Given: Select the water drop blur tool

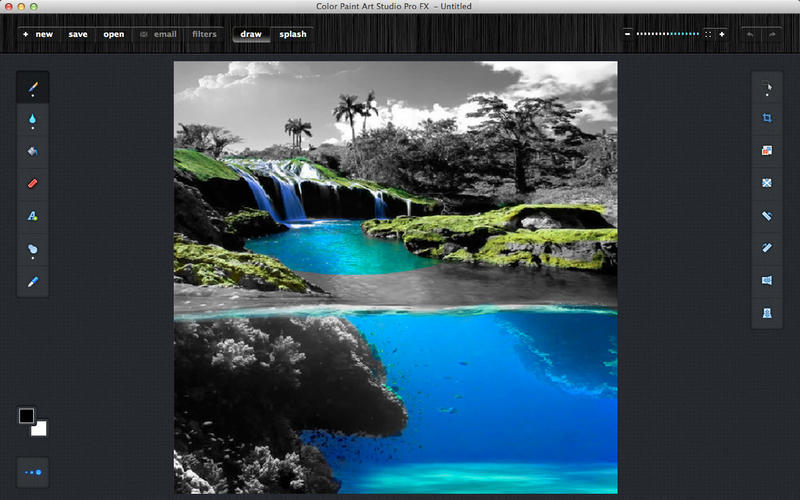Looking at the screenshot, I should click(x=33, y=119).
